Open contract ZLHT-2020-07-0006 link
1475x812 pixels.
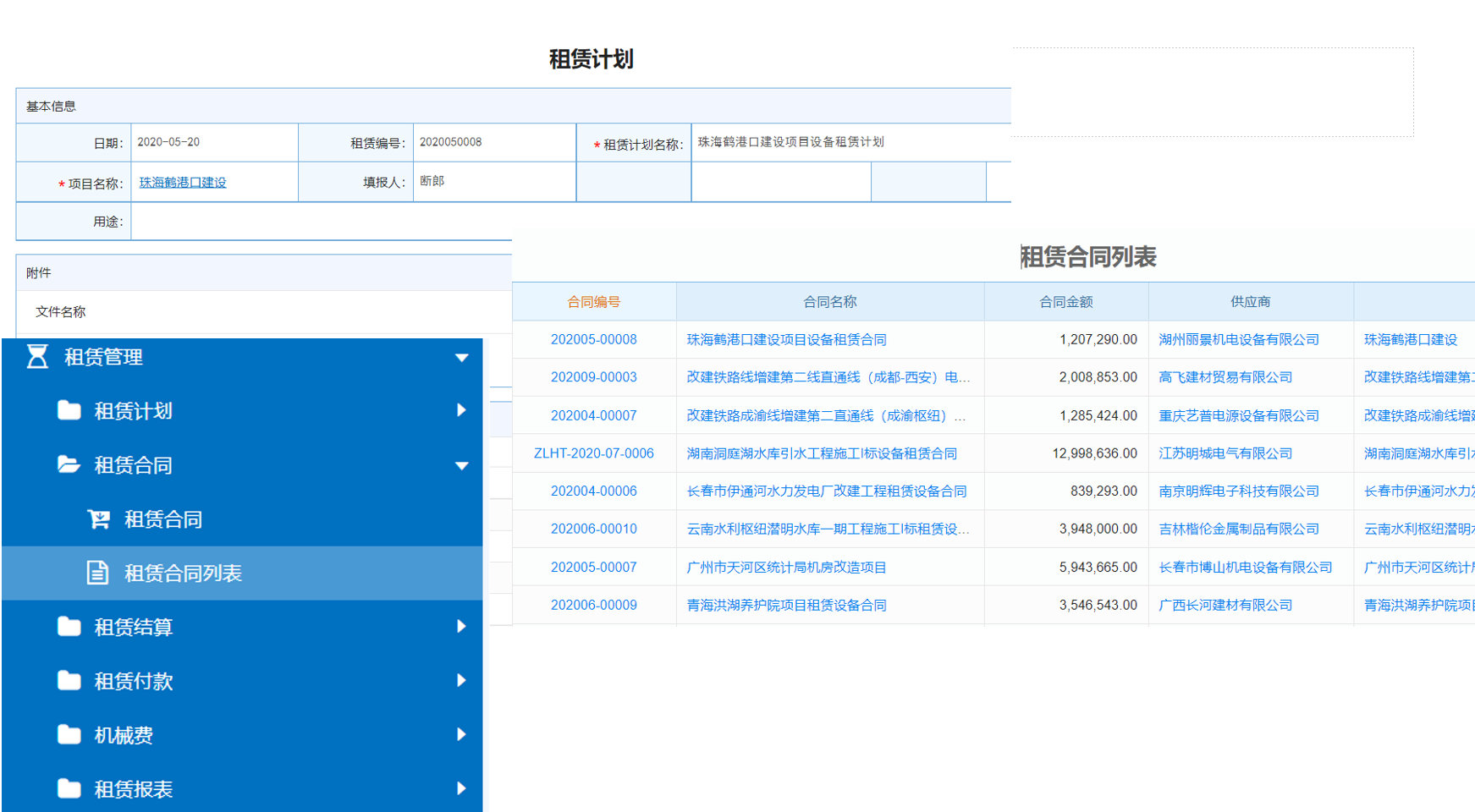pyautogui.click(x=593, y=453)
